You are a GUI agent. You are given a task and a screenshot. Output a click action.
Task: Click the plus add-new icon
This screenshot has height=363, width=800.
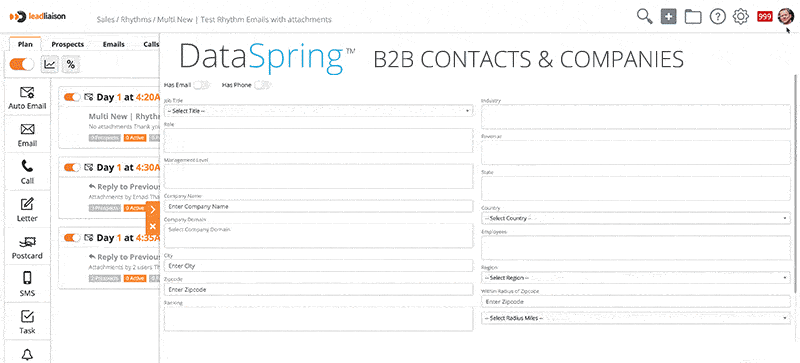click(x=668, y=17)
